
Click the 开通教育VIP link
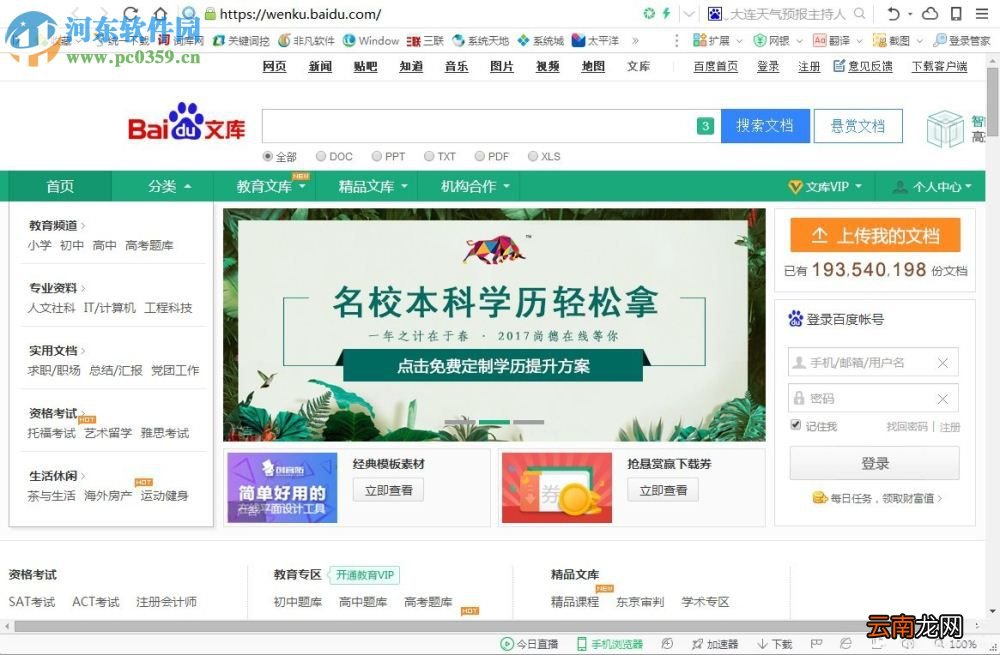(365, 575)
